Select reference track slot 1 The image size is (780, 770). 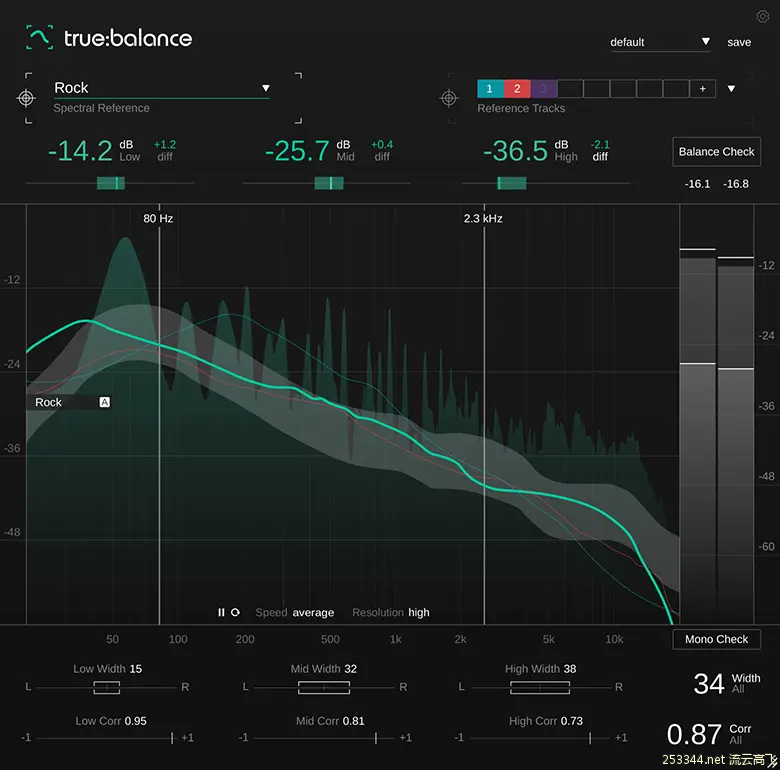click(490, 89)
